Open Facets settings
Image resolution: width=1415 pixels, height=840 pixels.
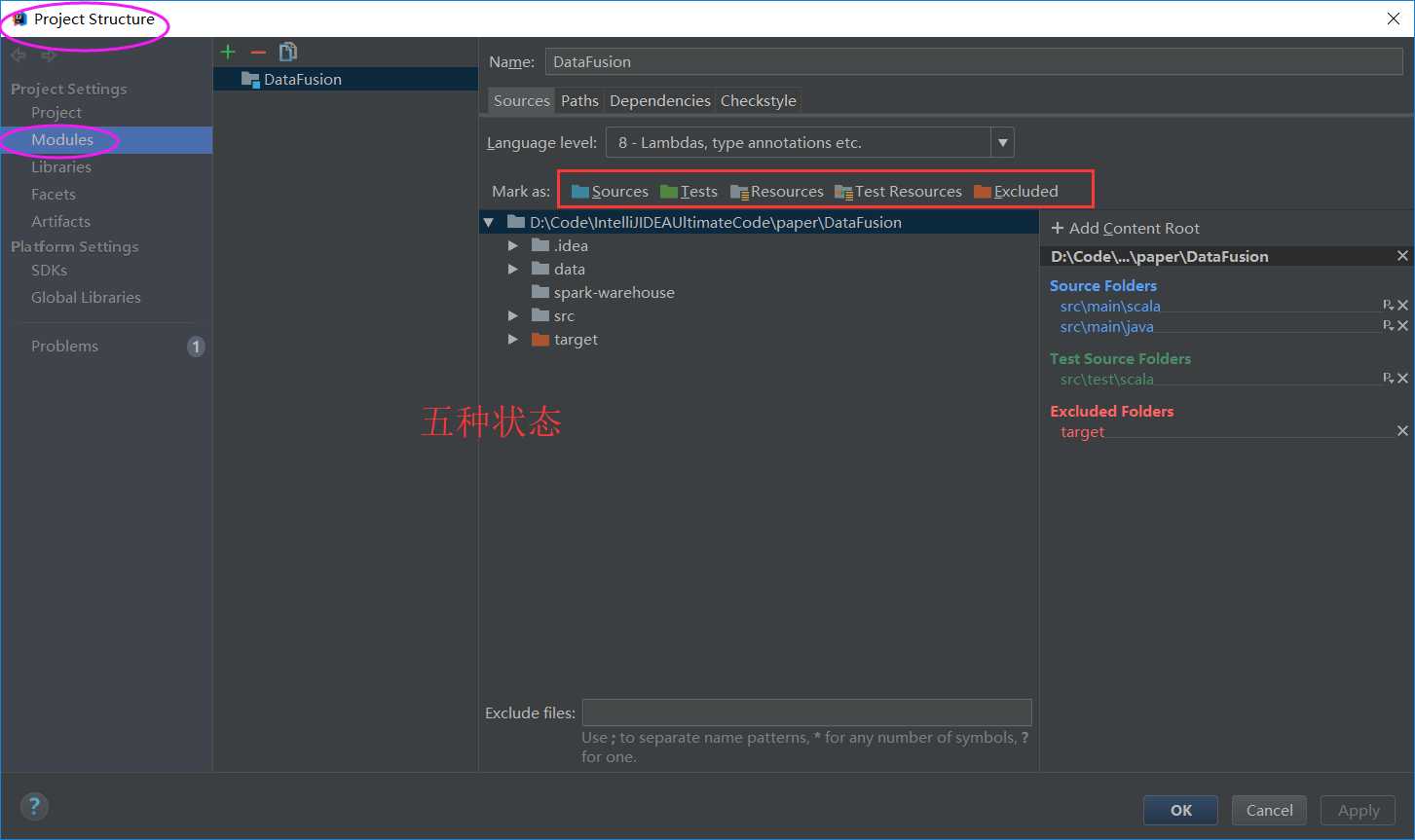coord(54,194)
